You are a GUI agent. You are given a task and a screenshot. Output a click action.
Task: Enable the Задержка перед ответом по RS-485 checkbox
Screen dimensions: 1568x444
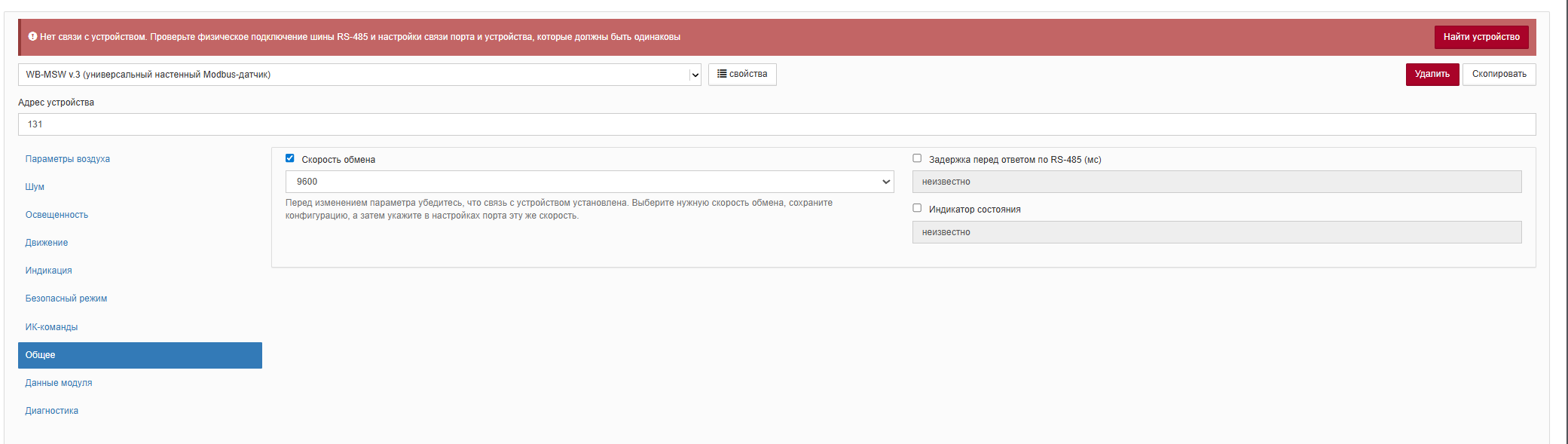(x=917, y=158)
